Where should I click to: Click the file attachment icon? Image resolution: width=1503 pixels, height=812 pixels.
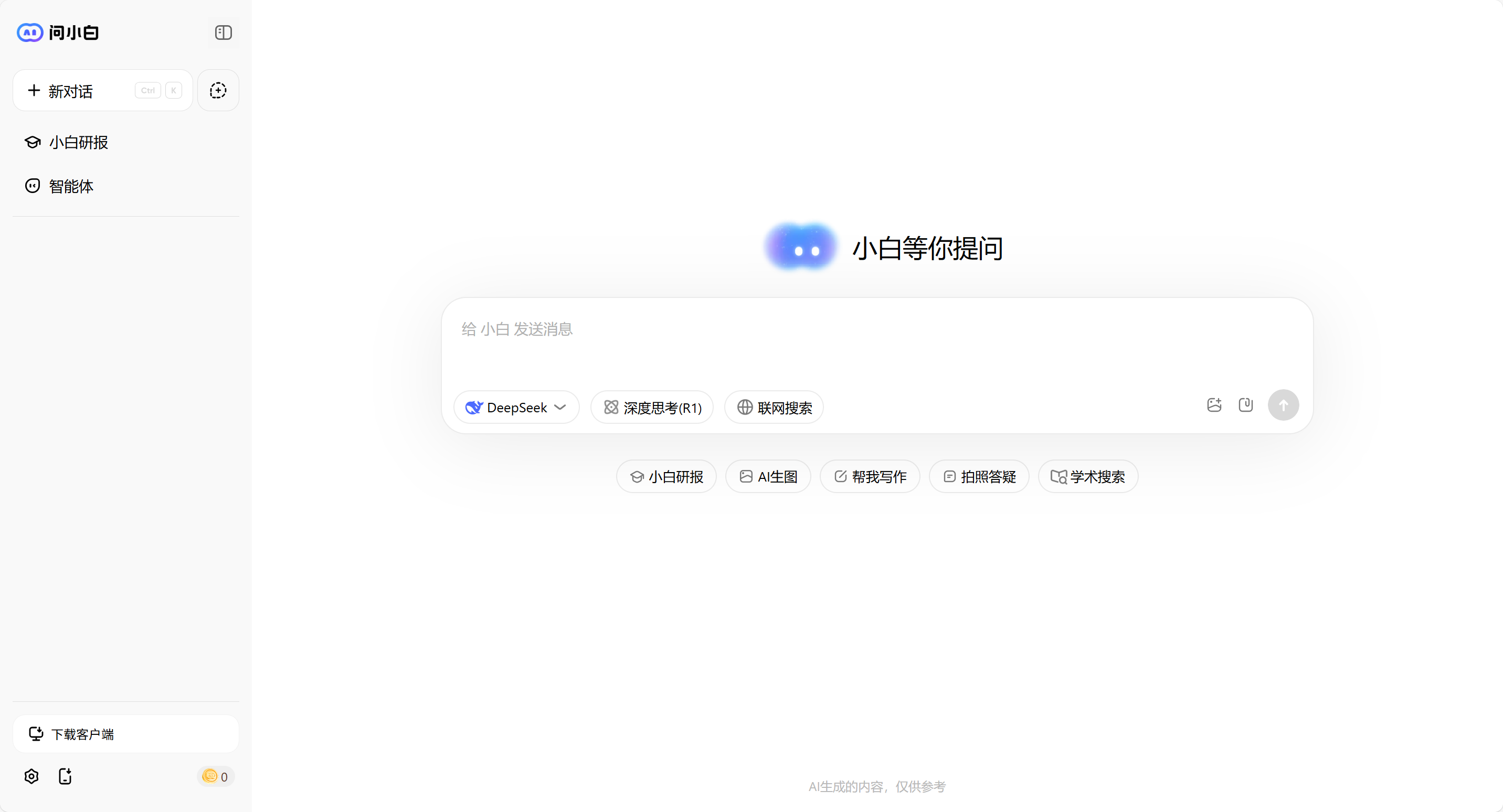1246,405
